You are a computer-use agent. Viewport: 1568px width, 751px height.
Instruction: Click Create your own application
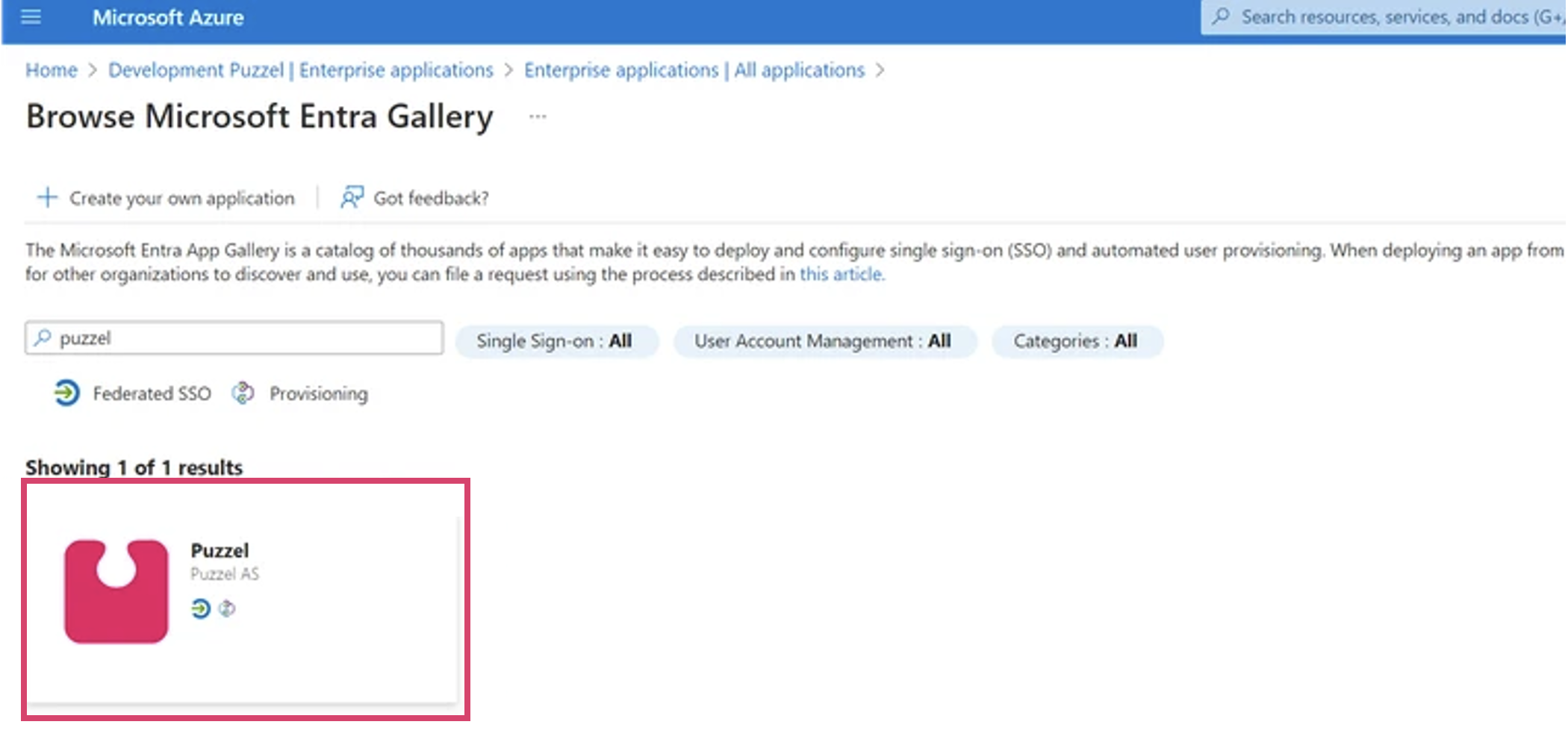(x=181, y=199)
